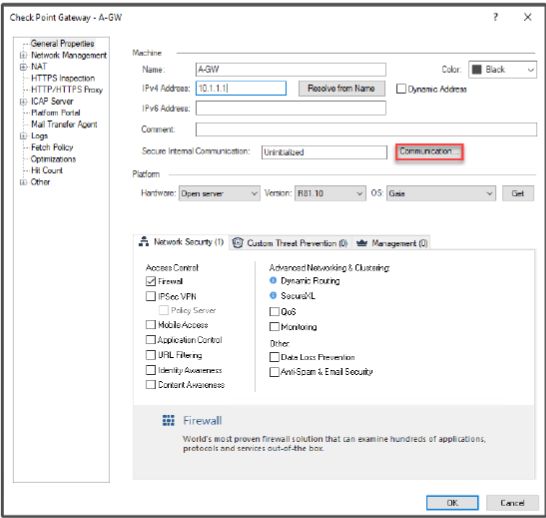
Task: Select Fetch Policy in the tree
Action: (52, 147)
